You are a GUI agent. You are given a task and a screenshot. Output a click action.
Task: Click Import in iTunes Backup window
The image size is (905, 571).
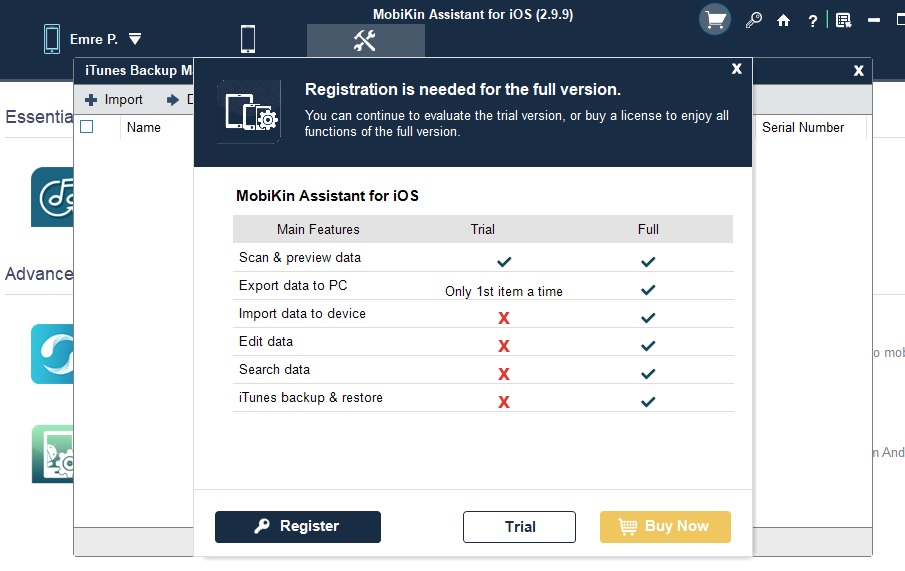pos(114,99)
